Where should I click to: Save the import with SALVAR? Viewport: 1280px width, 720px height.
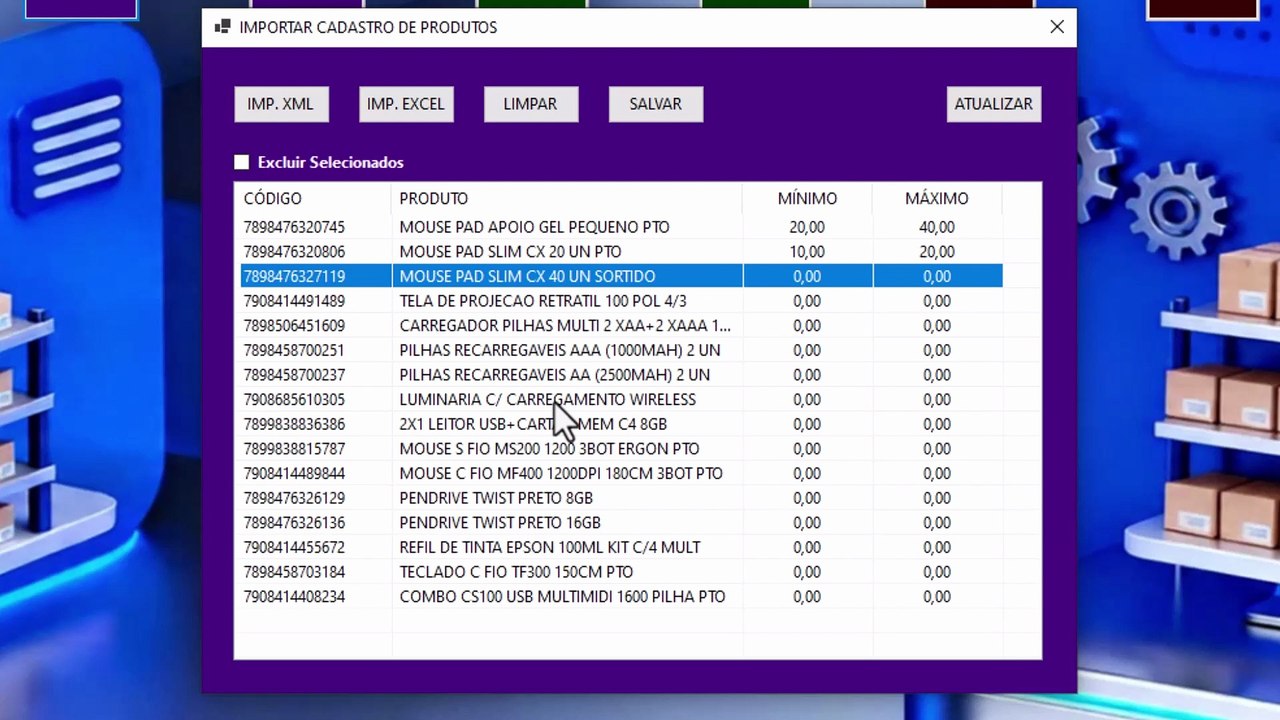(x=656, y=104)
